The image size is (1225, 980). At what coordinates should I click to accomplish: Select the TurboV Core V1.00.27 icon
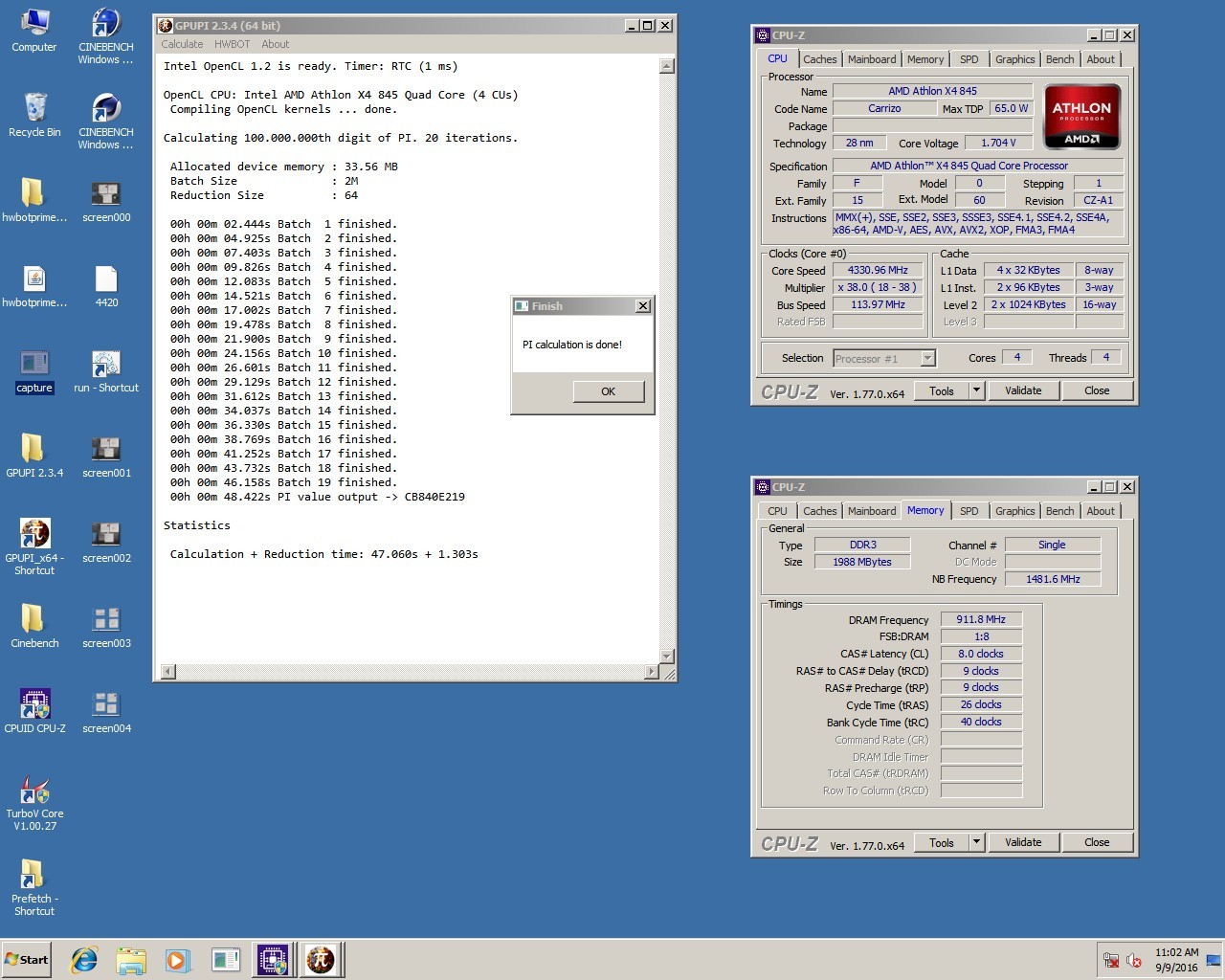pos(34,803)
